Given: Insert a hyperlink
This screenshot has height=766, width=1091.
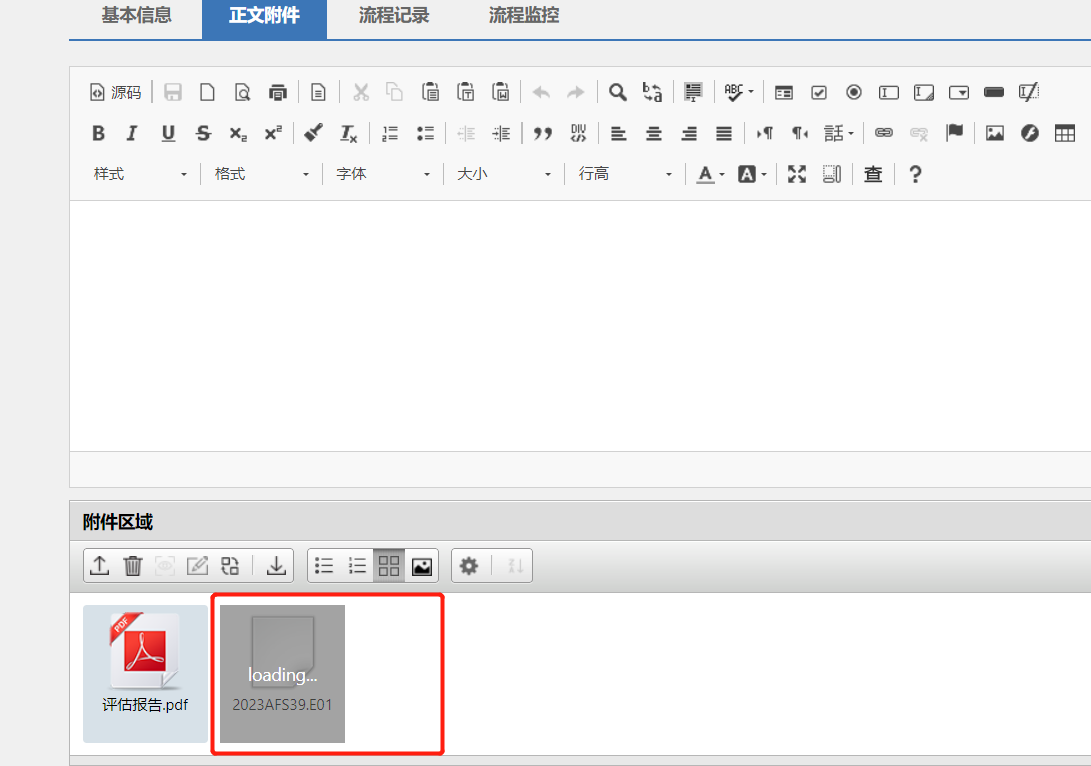Looking at the screenshot, I should click(884, 133).
